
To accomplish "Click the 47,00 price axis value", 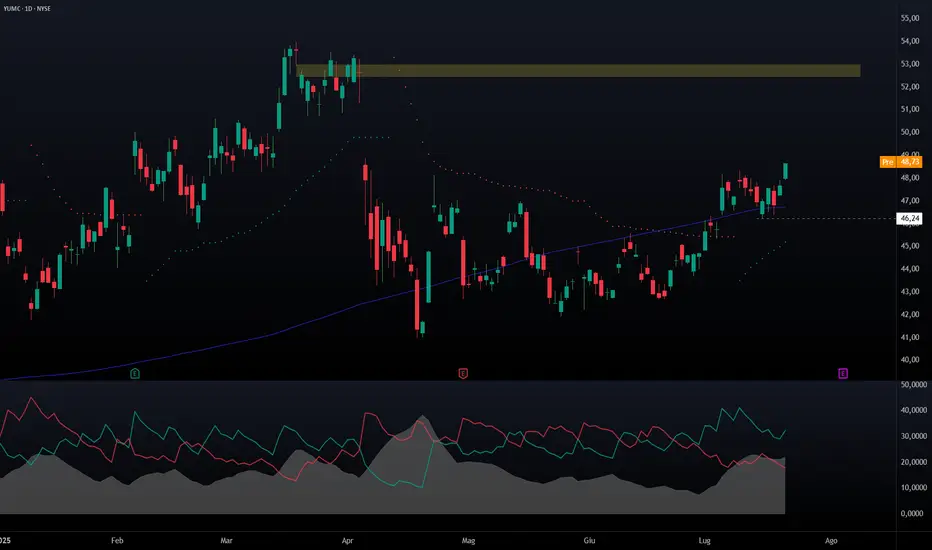I will [910, 200].
